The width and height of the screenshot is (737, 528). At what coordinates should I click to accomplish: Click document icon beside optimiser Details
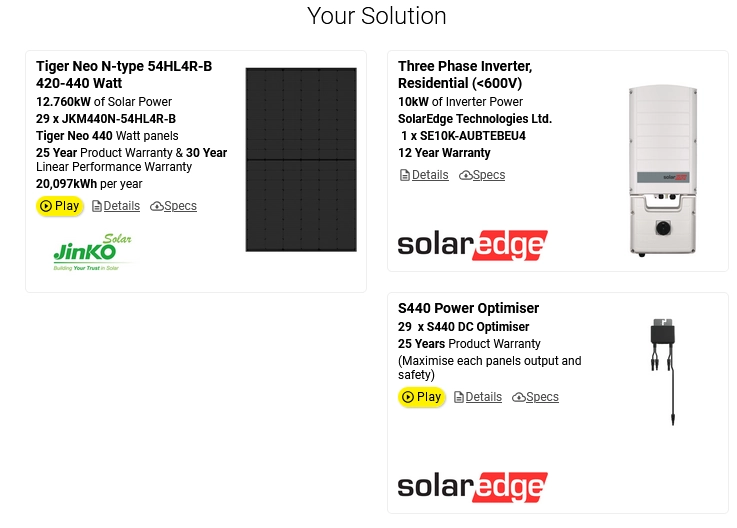click(x=459, y=397)
